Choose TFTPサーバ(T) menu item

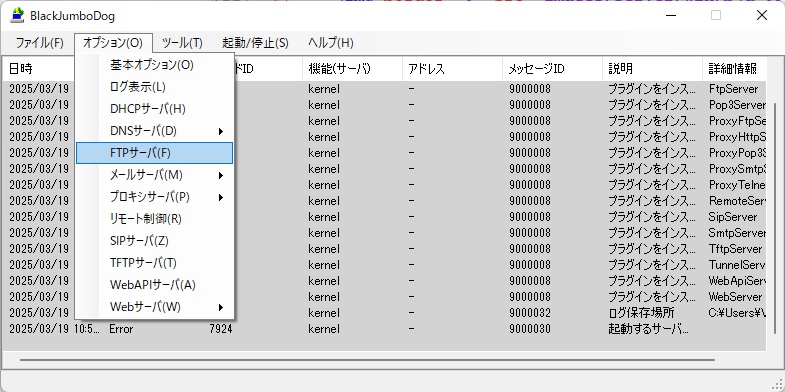pos(154,263)
